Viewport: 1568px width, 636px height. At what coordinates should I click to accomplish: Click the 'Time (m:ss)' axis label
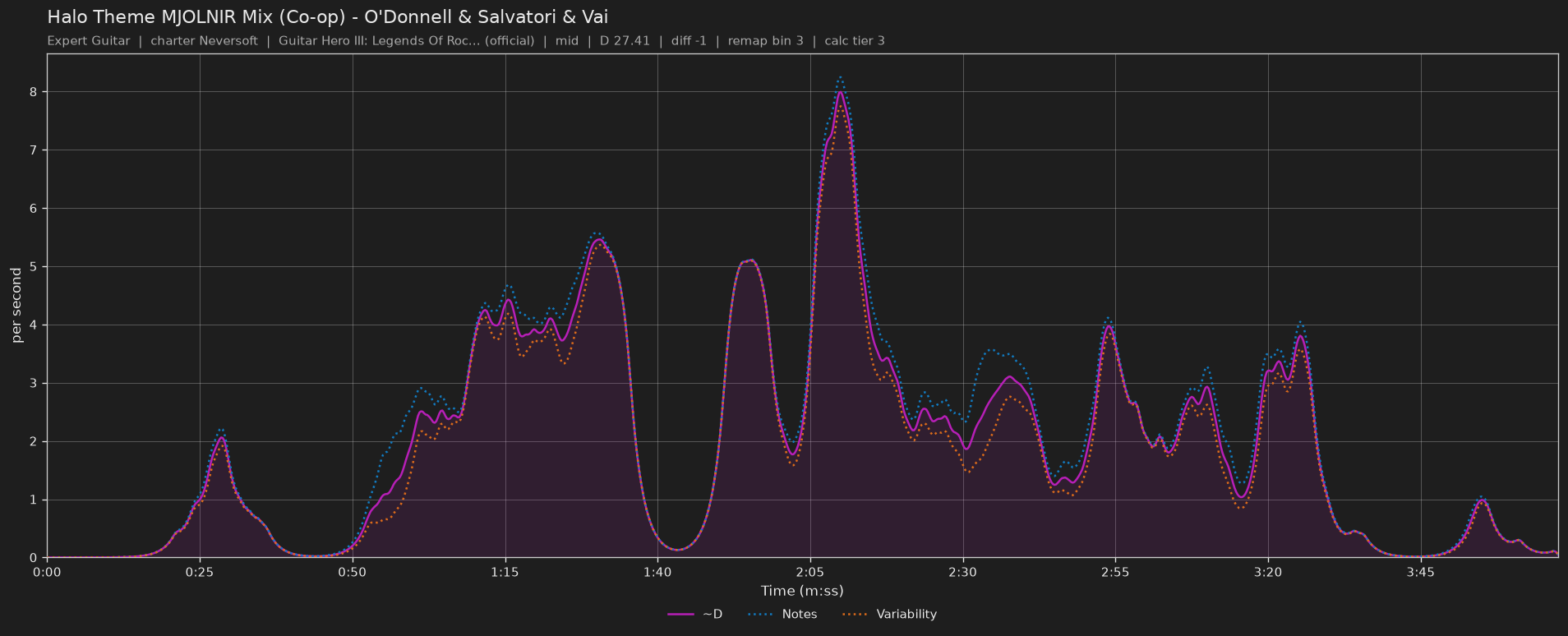(x=802, y=591)
